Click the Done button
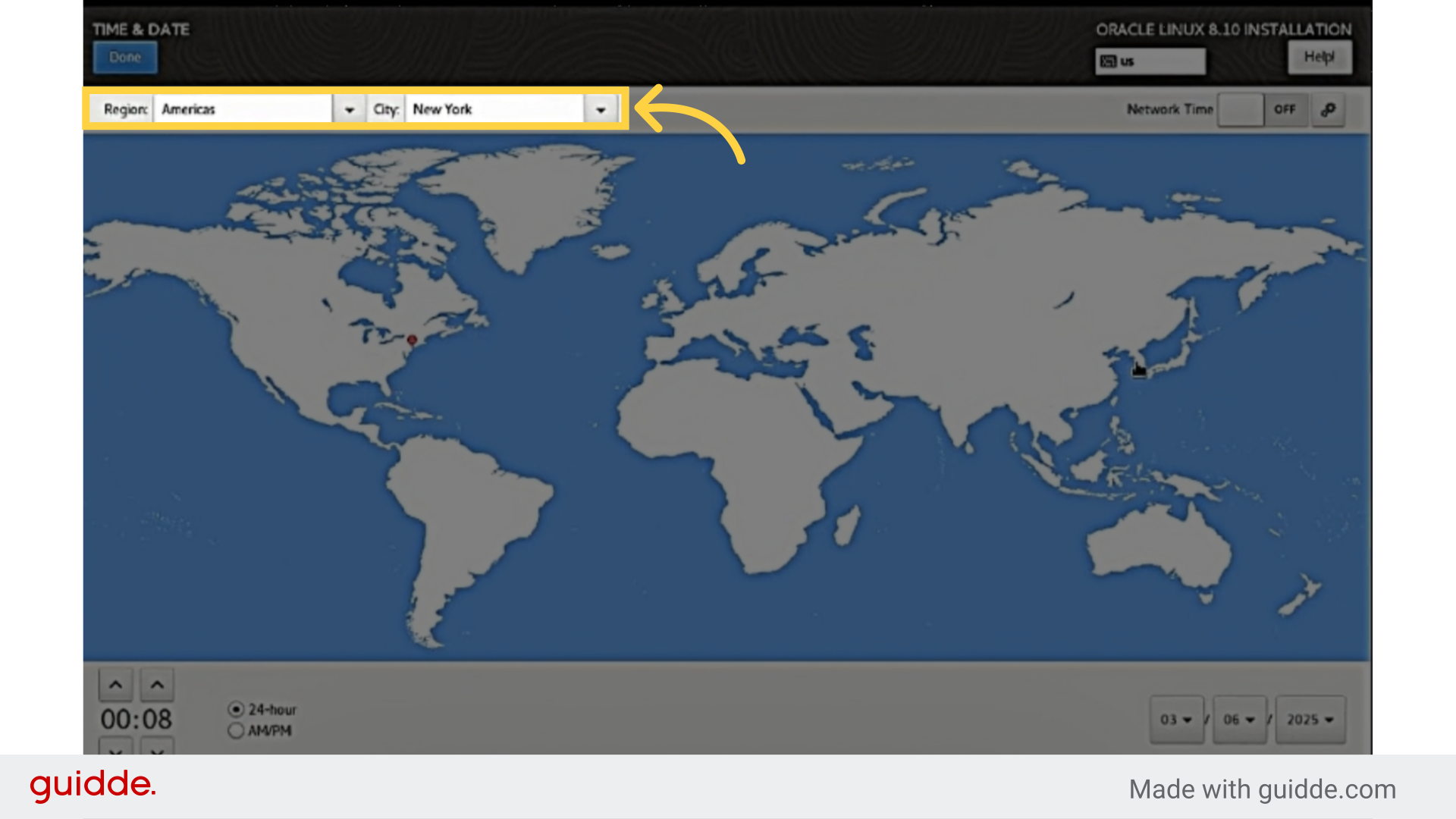The image size is (1456, 819). click(x=124, y=57)
